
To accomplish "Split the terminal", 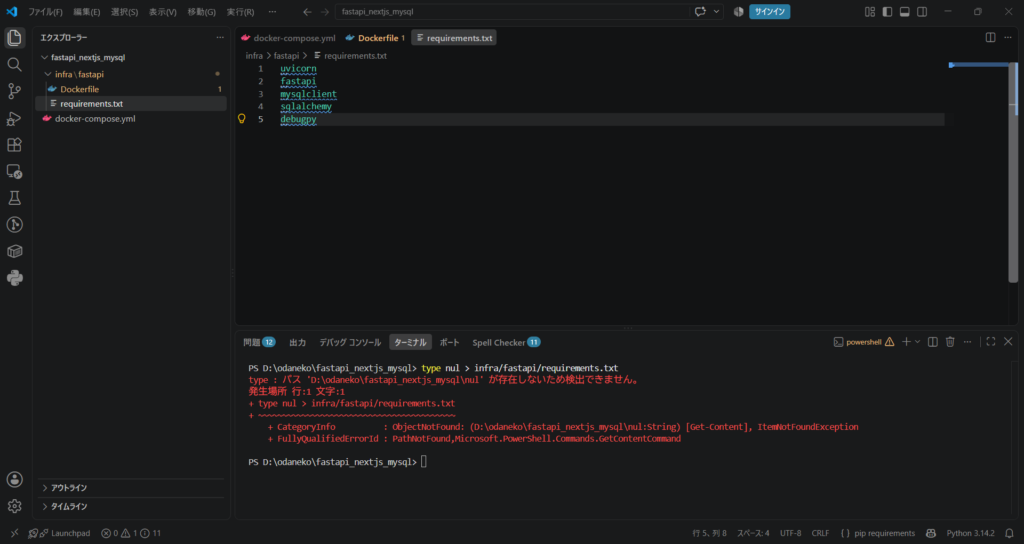I will pyautogui.click(x=933, y=342).
